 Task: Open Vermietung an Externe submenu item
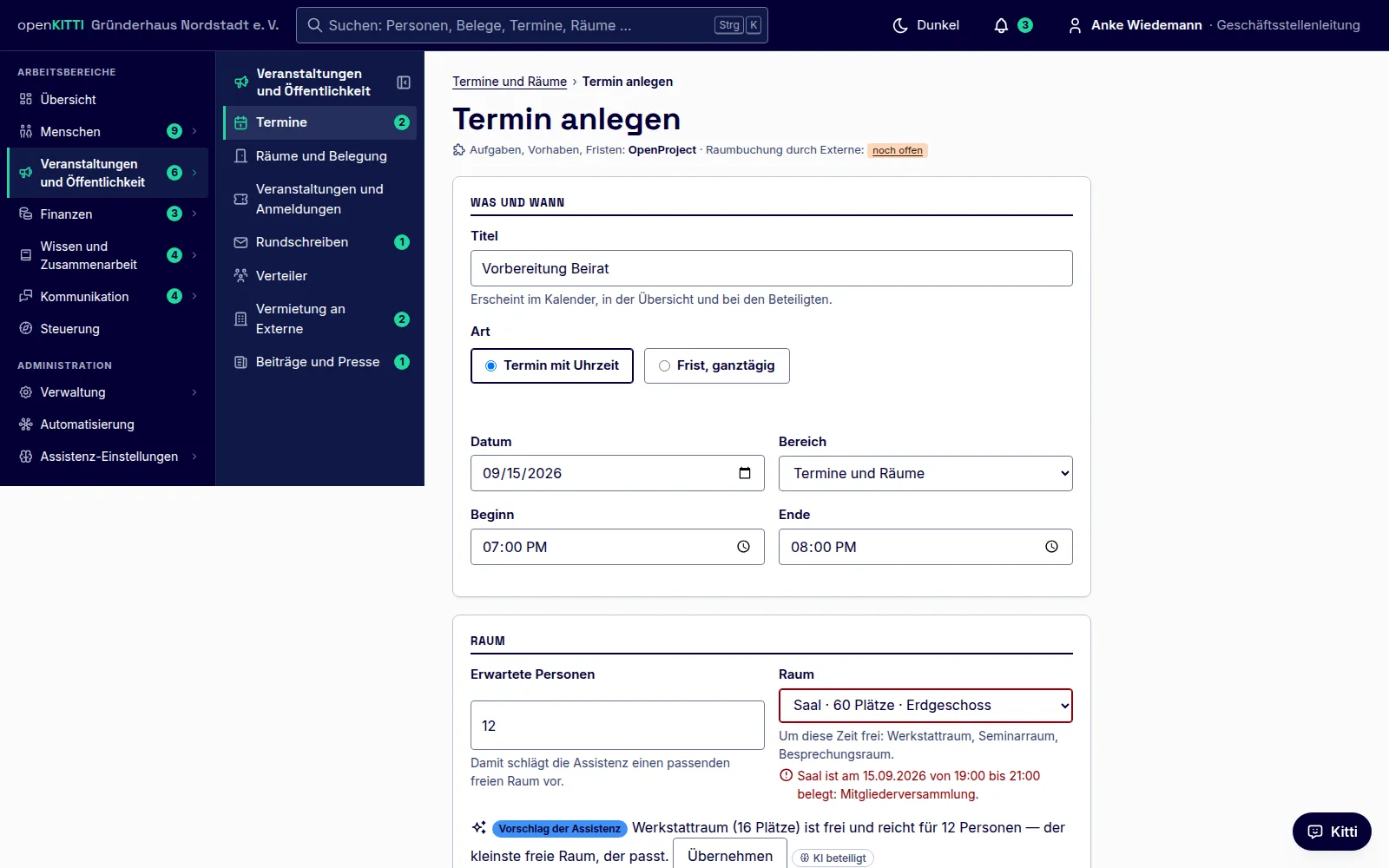319,319
